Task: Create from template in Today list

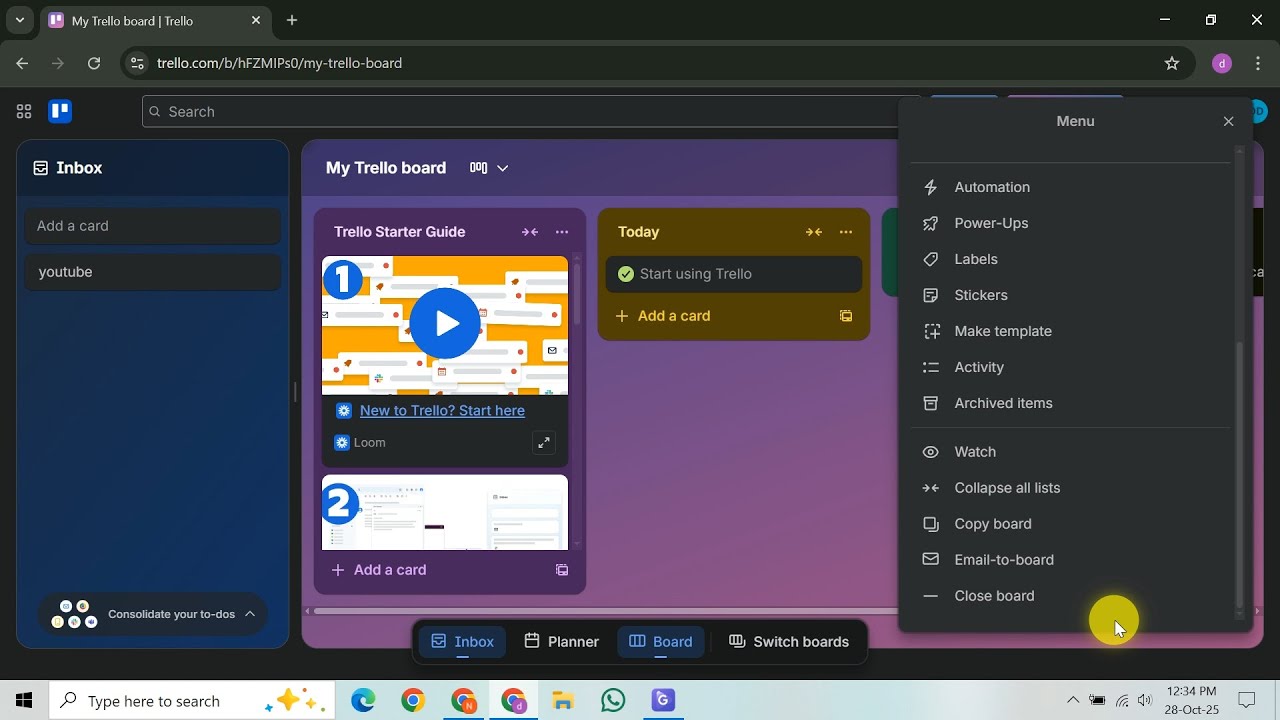Action: click(846, 316)
